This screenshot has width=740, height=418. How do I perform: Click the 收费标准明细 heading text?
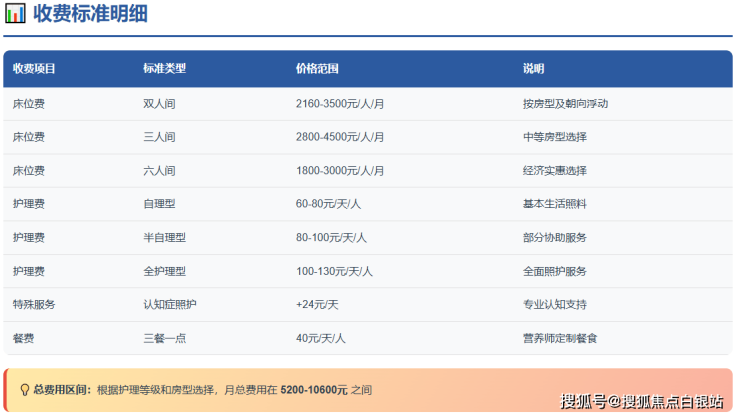click(x=93, y=14)
